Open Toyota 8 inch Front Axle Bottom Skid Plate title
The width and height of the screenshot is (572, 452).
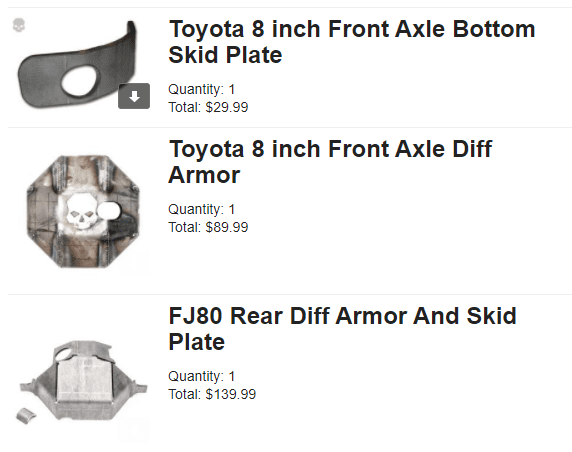click(352, 42)
